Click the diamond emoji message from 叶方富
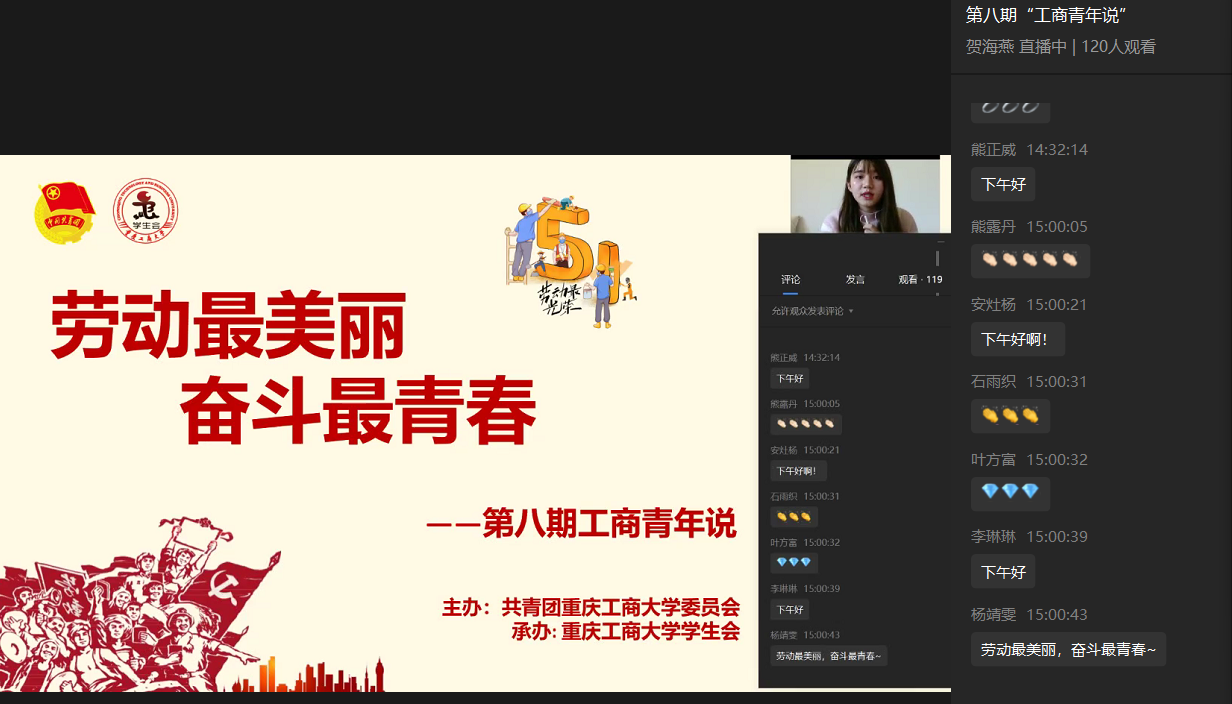Image resolution: width=1232 pixels, height=704 pixels. pos(1010,493)
